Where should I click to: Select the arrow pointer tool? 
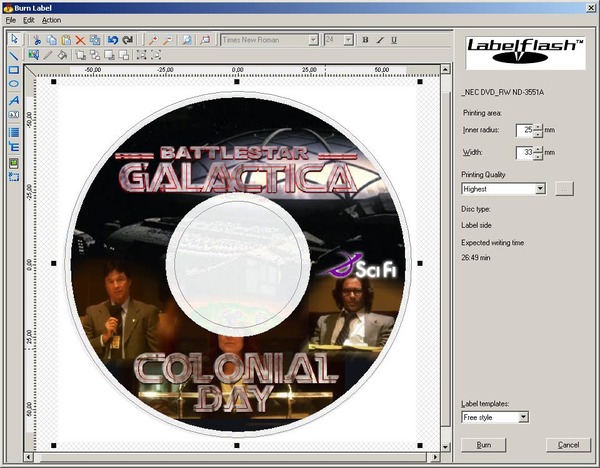(x=14, y=39)
